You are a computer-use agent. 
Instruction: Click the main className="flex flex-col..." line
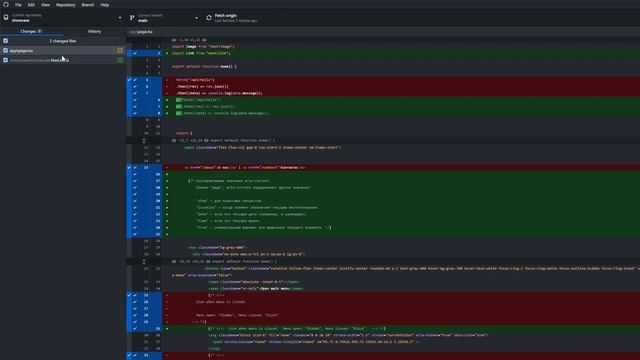point(262,147)
